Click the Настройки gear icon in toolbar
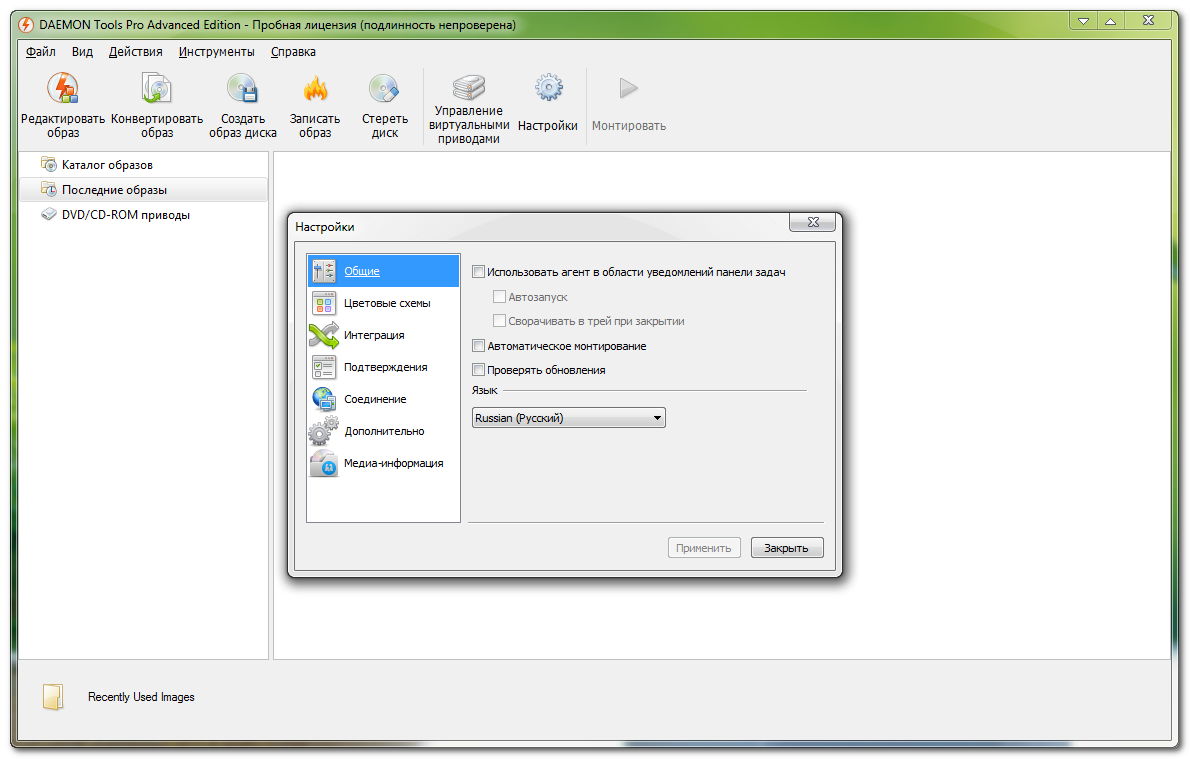 point(548,88)
